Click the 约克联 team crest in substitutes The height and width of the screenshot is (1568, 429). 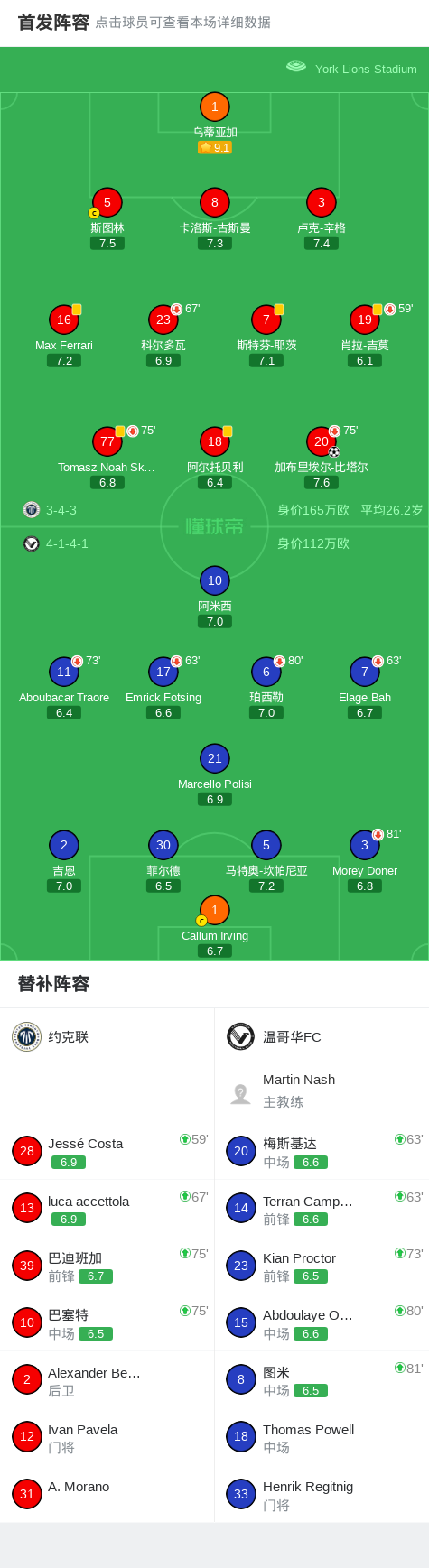point(27,1036)
